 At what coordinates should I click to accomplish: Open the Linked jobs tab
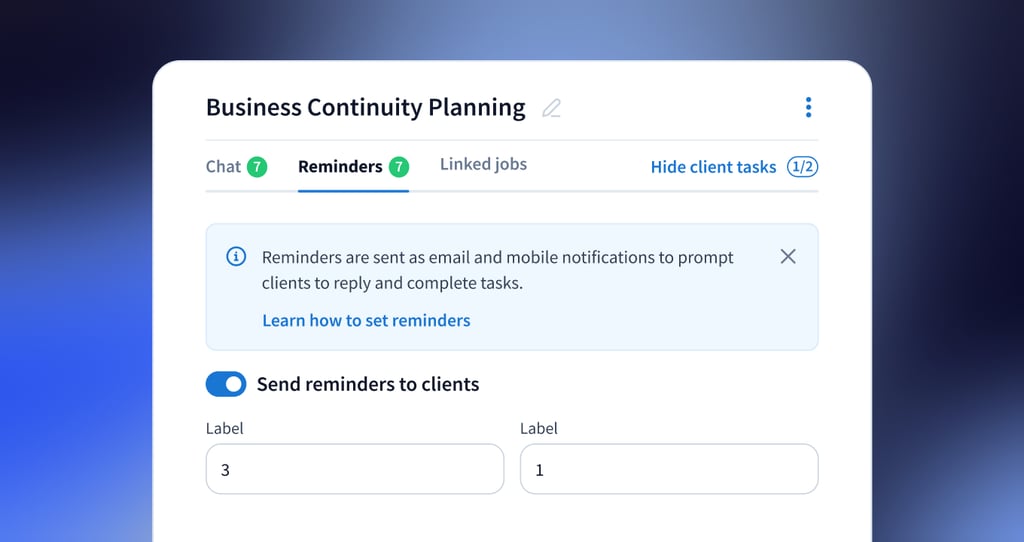[x=483, y=164]
